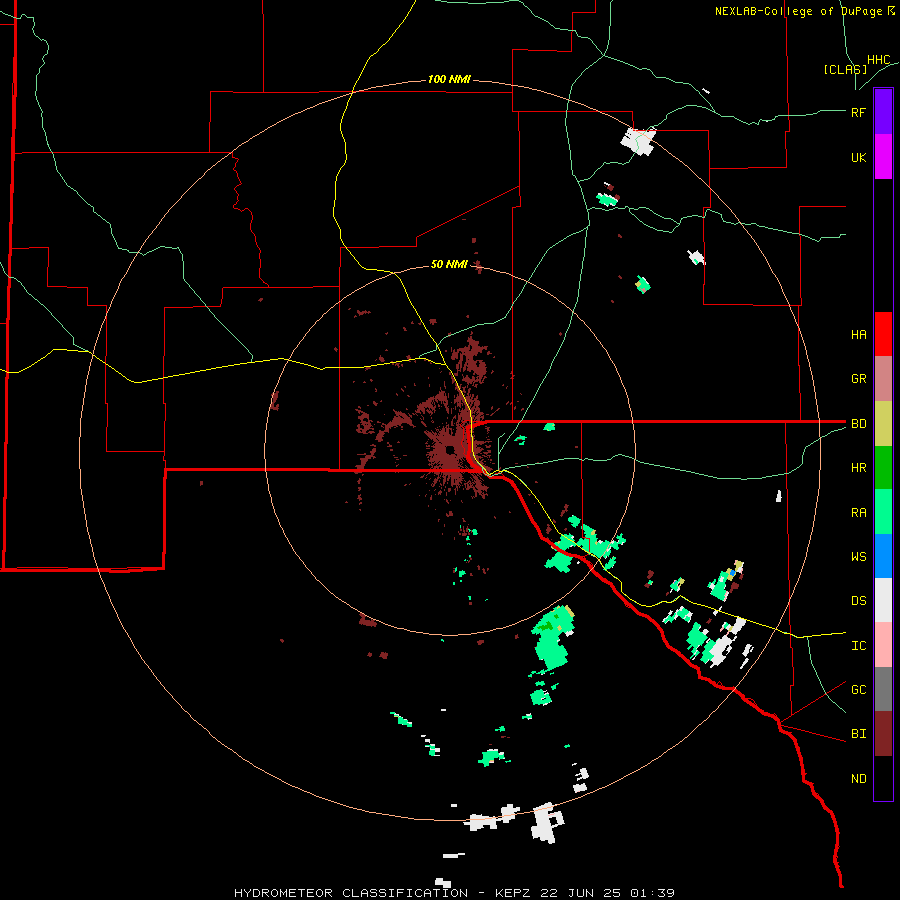Click the 'KEPZ' station identifier
This screenshot has width=900, height=900.
(514, 893)
